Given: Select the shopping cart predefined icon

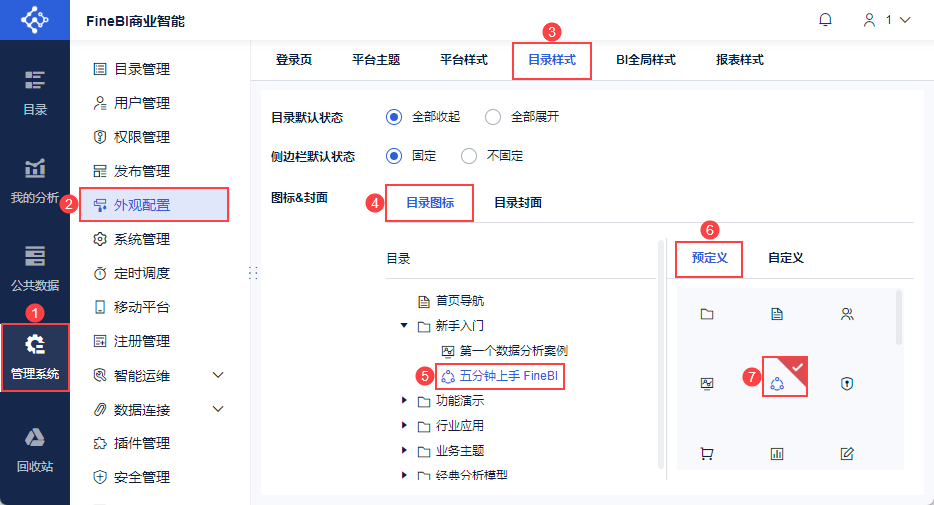Looking at the screenshot, I should click(707, 453).
